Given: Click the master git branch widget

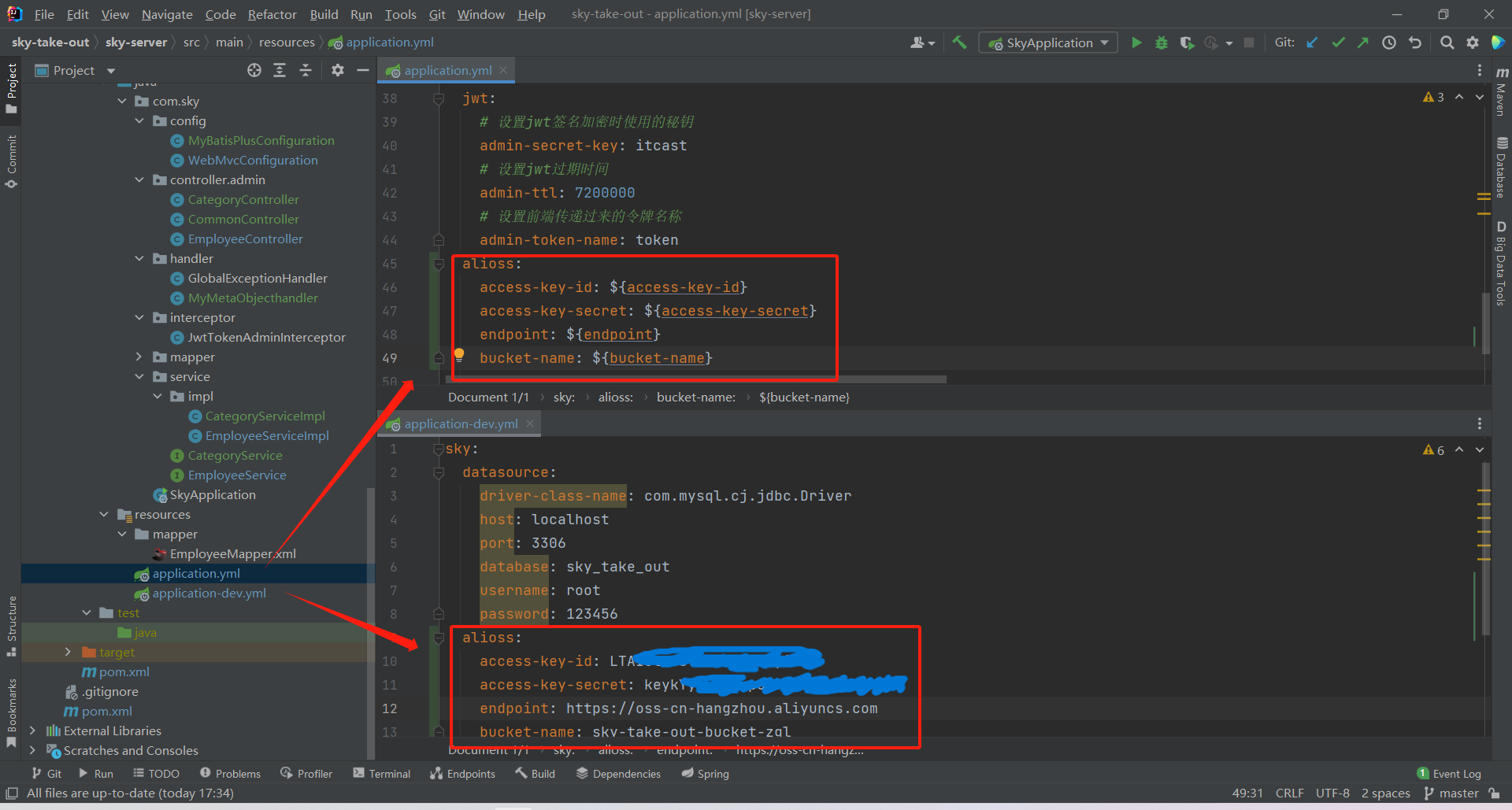Looking at the screenshot, I should tap(1451, 793).
